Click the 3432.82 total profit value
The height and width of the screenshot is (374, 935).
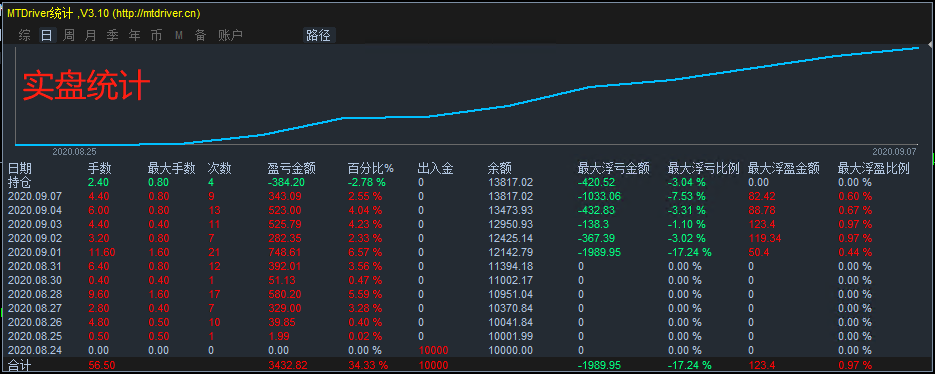coord(287,364)
